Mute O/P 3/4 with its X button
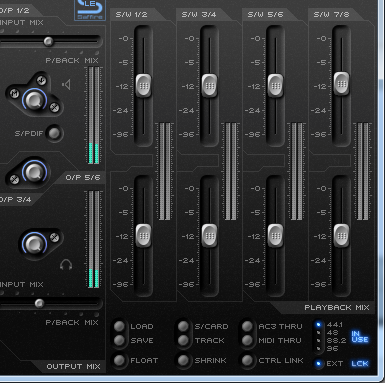The image size is (385, 383). [14, 179]
